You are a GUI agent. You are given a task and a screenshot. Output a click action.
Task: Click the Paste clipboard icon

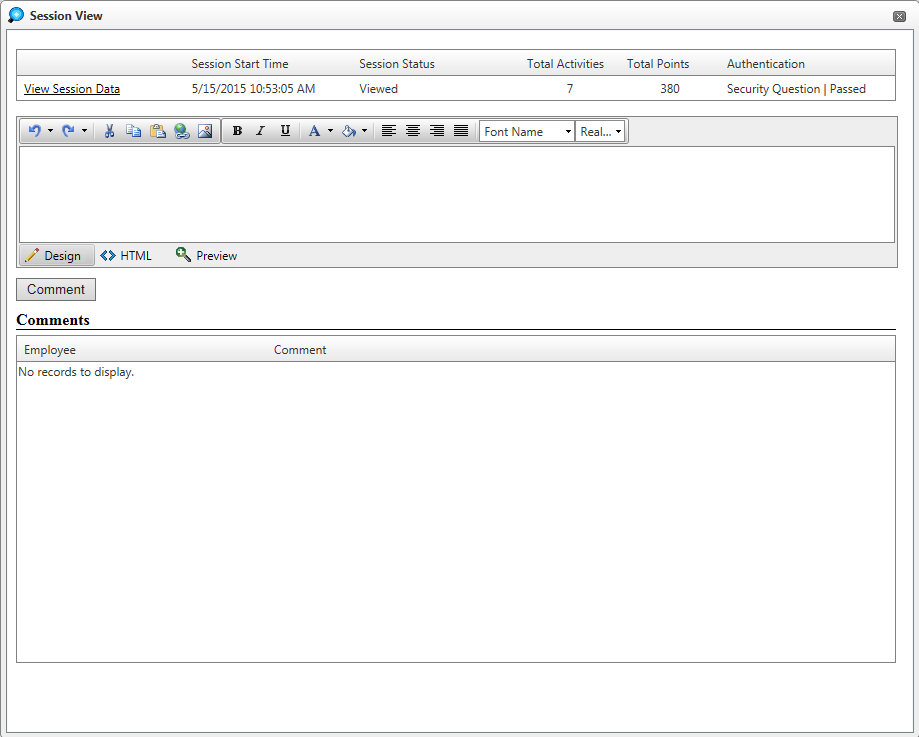coord(157,131)
